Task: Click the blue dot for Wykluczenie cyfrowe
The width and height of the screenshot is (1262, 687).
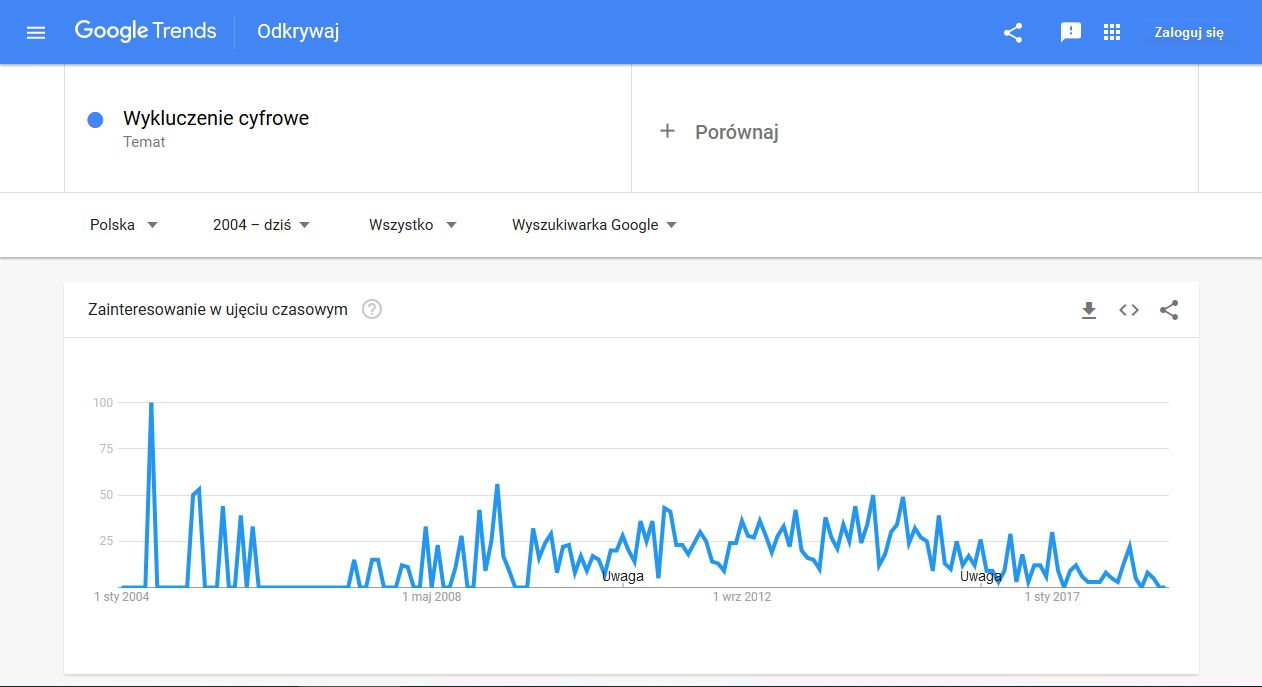Action: point(96,120)
